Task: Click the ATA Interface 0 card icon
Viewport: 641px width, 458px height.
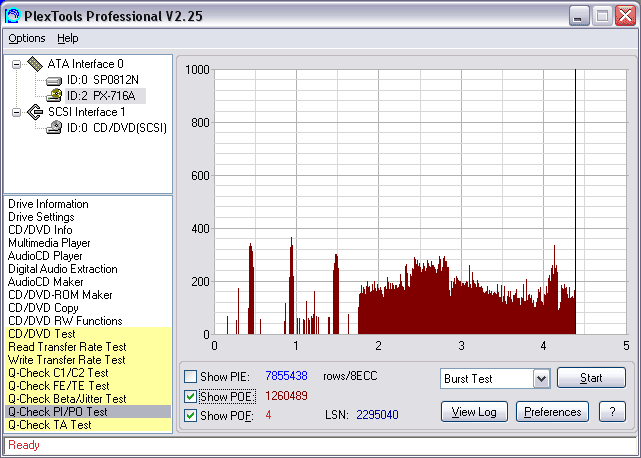Action: (x=35, y=64)
